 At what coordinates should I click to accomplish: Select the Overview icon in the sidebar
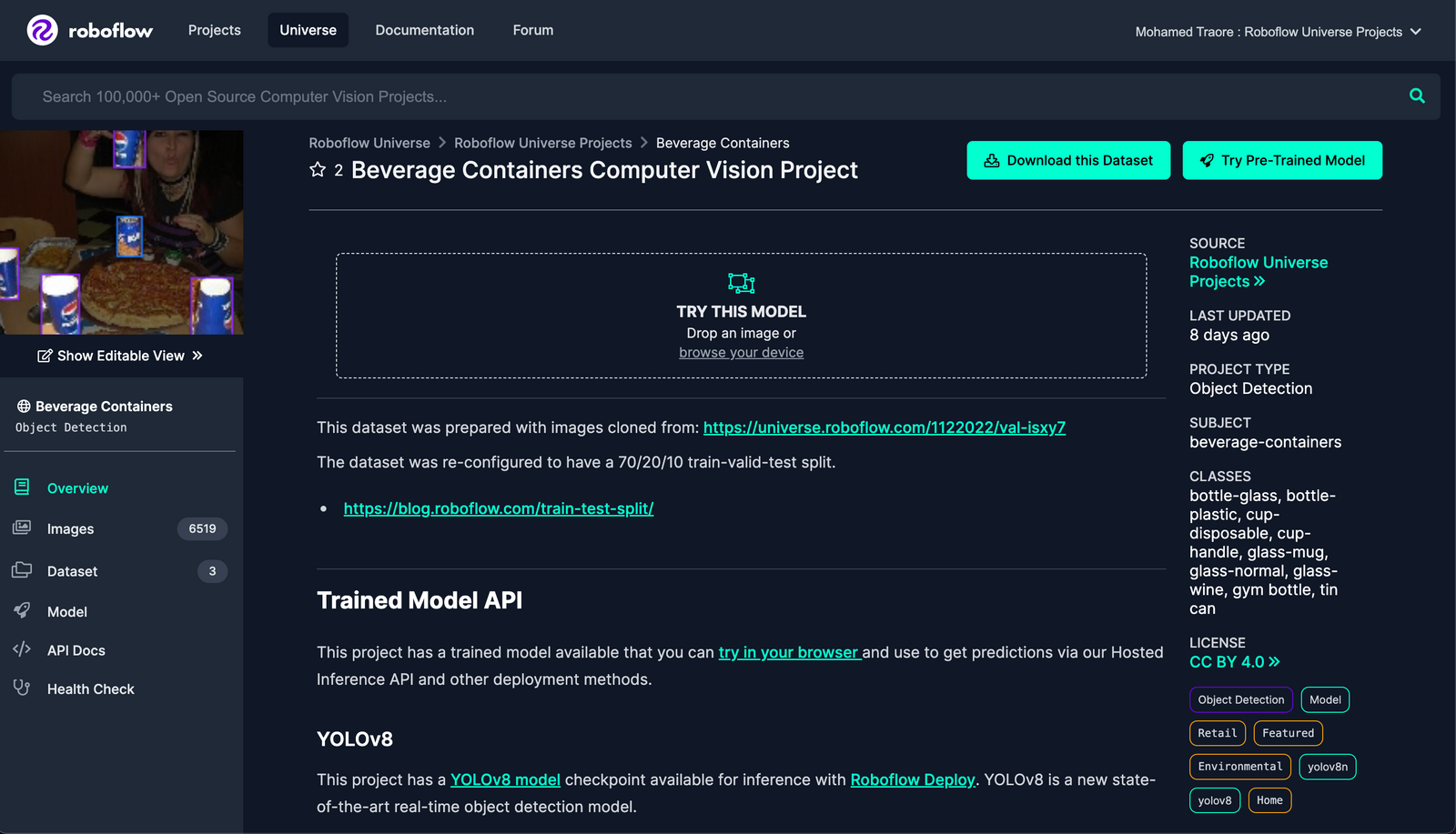(20, 487)
